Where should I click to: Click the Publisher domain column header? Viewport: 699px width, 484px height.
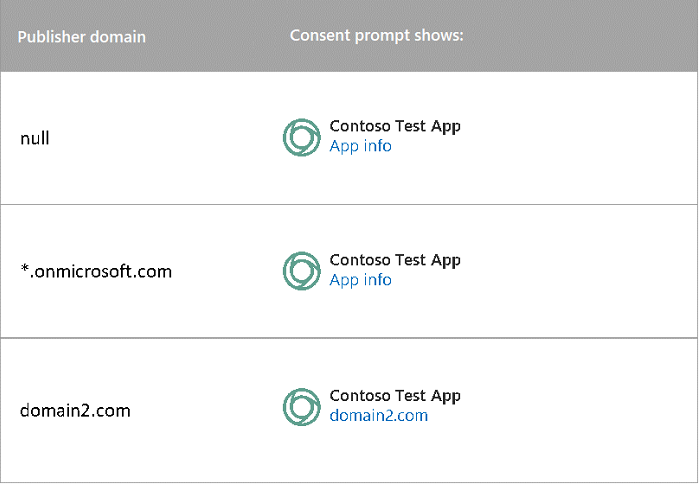[x=82, y=37]
